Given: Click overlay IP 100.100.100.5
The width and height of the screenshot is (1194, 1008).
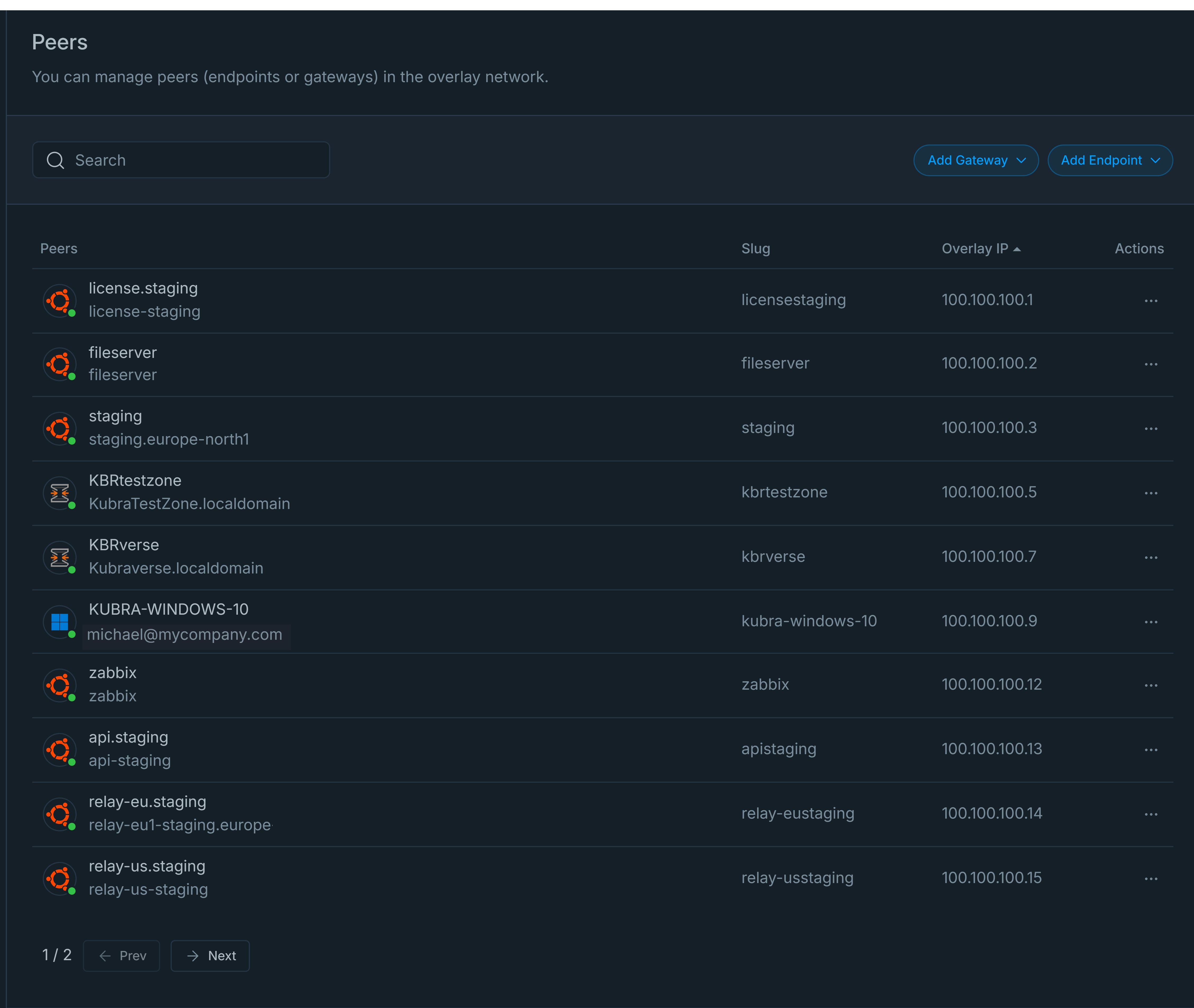Looking at the screenshot, I should pos(989,493).
